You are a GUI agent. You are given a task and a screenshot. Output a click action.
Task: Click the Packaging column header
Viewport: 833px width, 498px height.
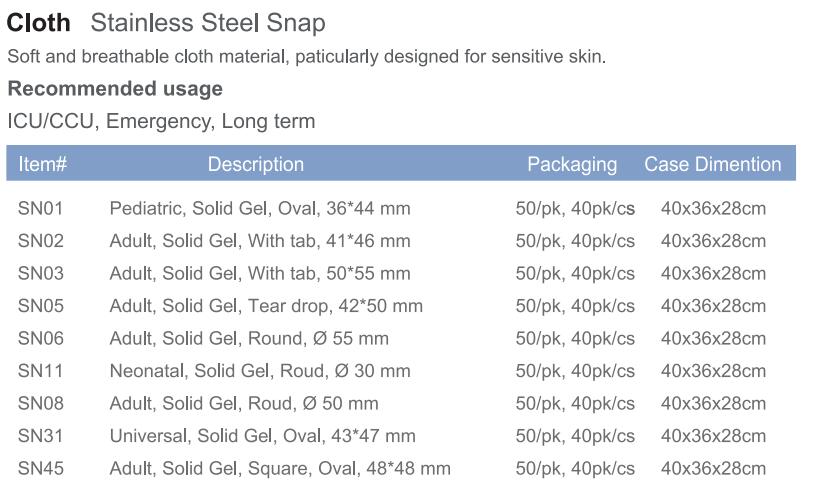[572, 165]
